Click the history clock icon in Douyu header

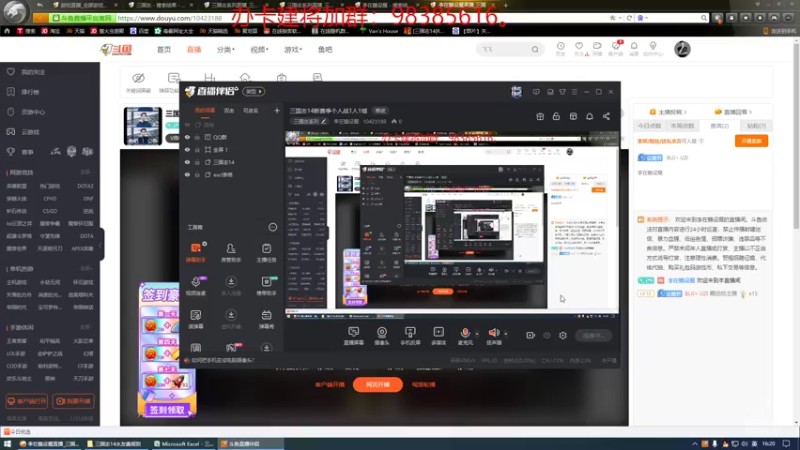tap(561, 48)
